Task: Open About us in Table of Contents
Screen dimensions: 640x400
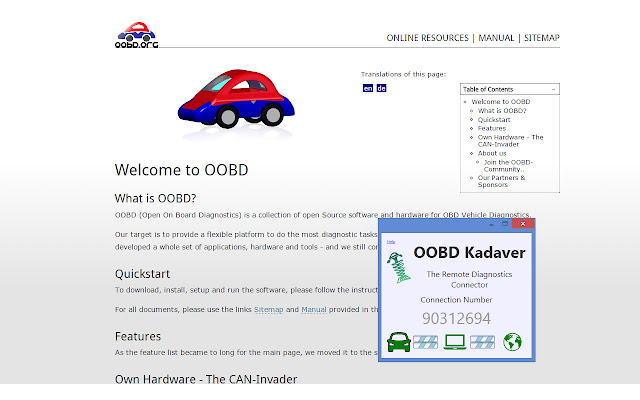Action: (492, 153)
